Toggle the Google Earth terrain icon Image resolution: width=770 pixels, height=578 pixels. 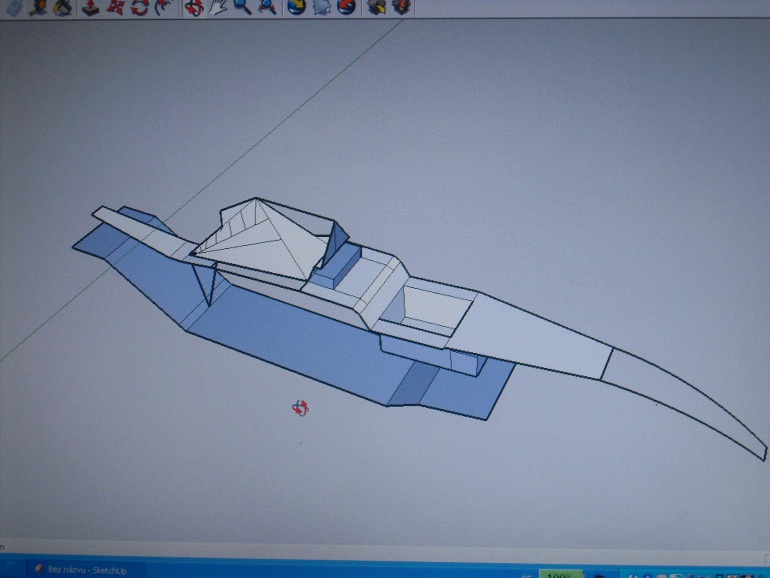tap(321, 7)
